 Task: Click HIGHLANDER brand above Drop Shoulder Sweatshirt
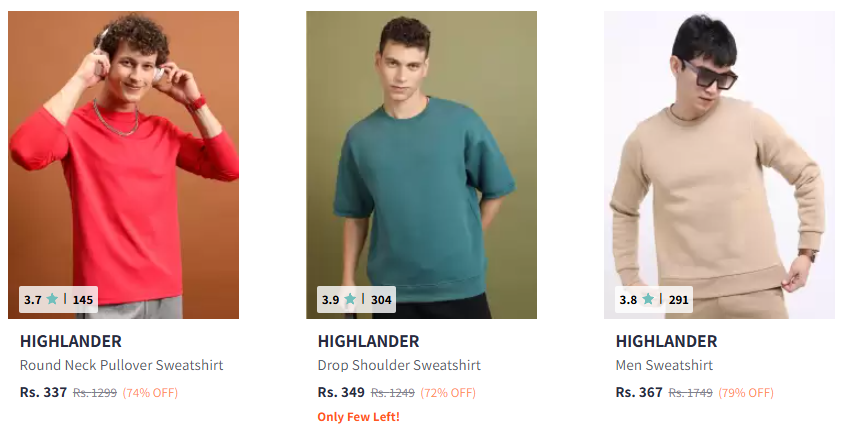[369, 341]
